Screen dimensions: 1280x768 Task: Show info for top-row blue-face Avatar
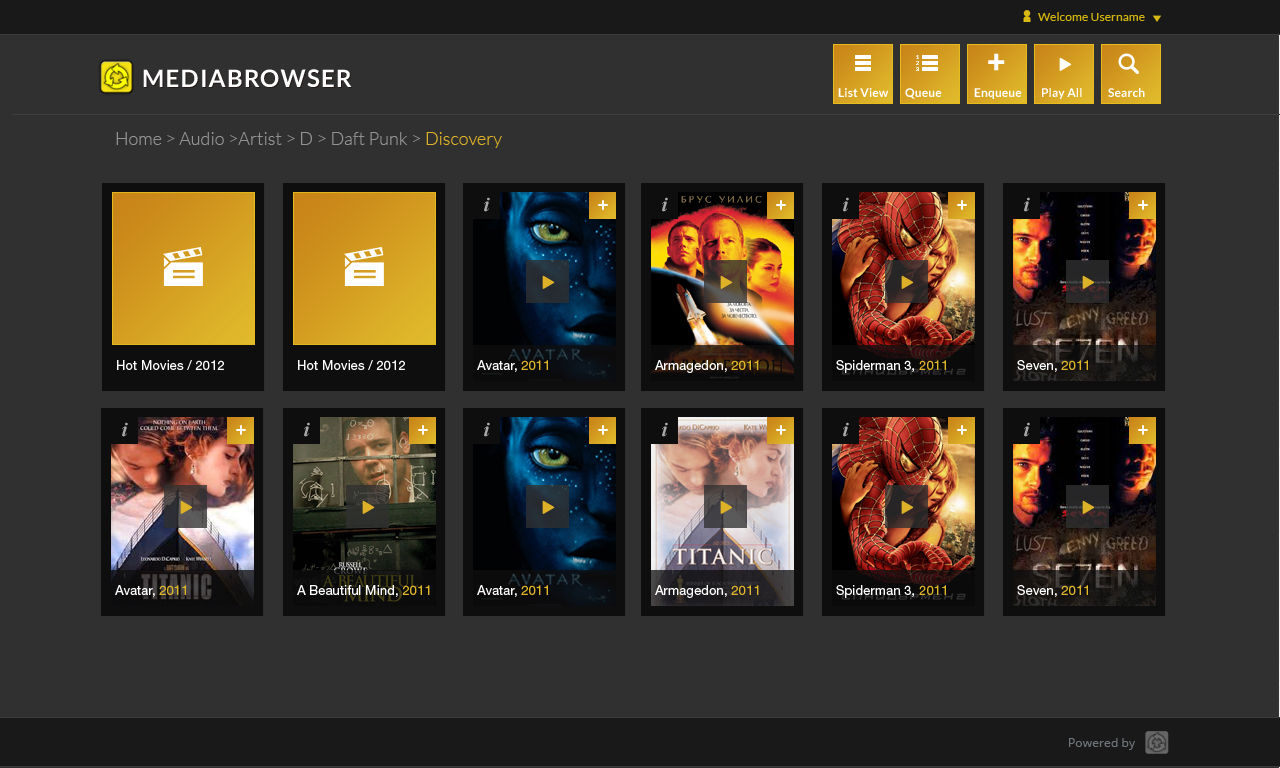[x=486, y=205]
